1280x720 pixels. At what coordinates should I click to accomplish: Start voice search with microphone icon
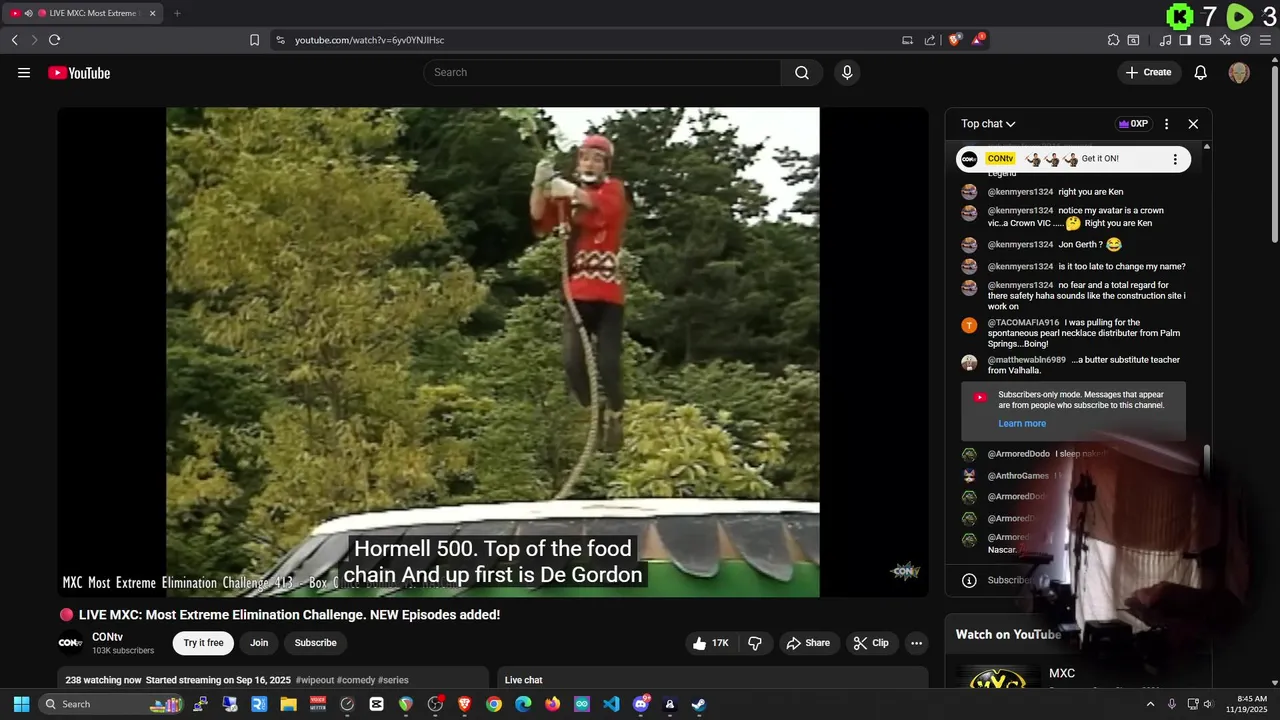[847, 72]
